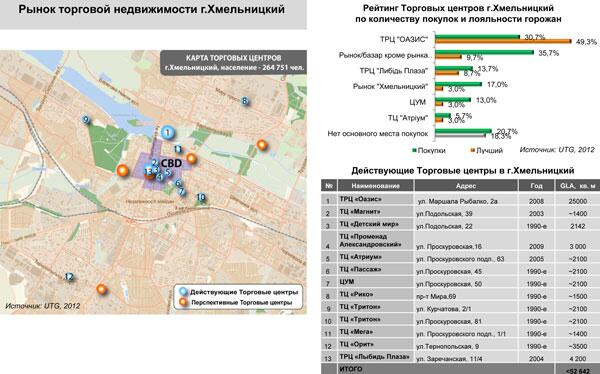
Task: Click the GLA, кв. м column header
Action: point(577,186)
